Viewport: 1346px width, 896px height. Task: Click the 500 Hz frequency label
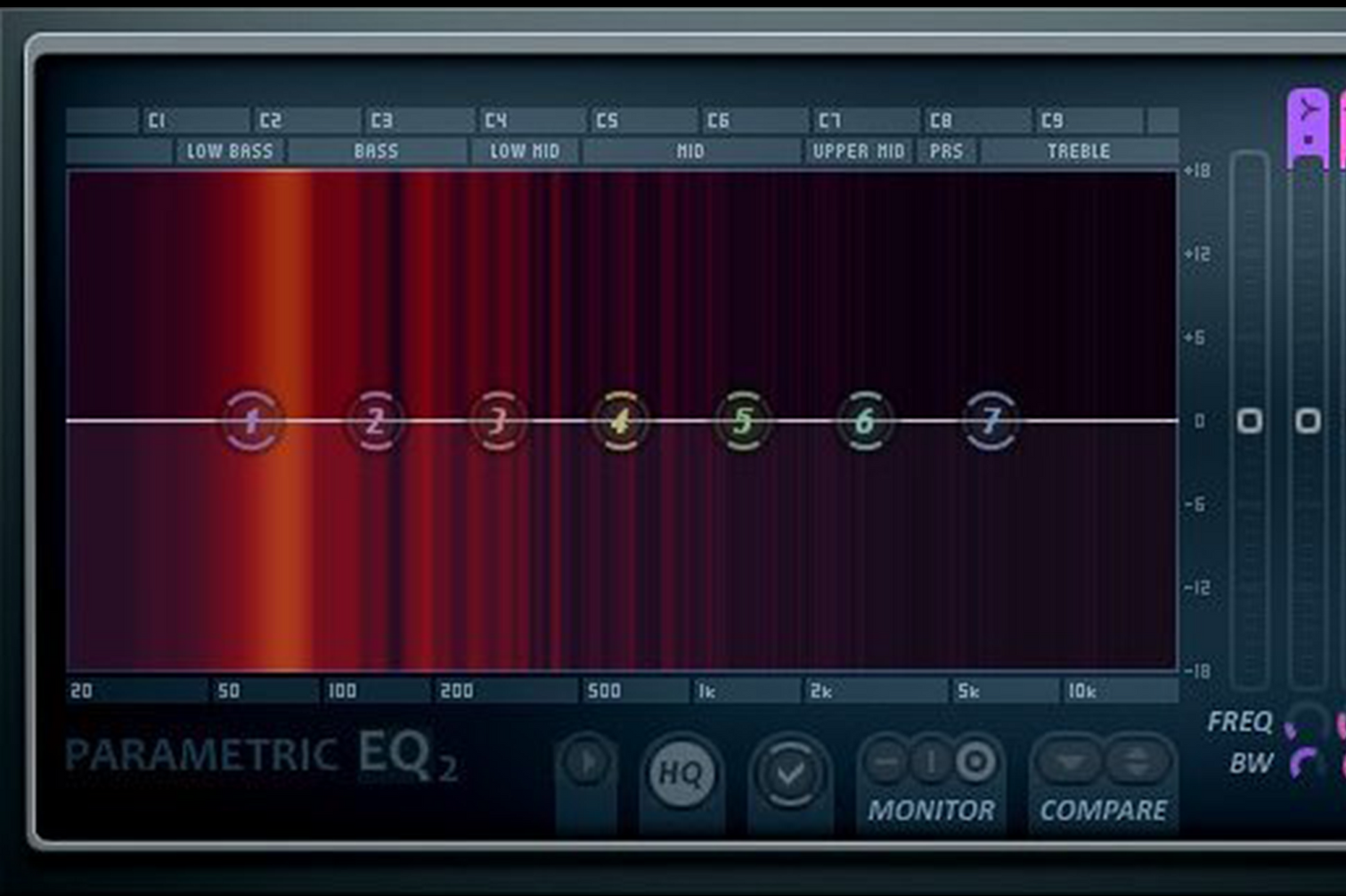604,691
